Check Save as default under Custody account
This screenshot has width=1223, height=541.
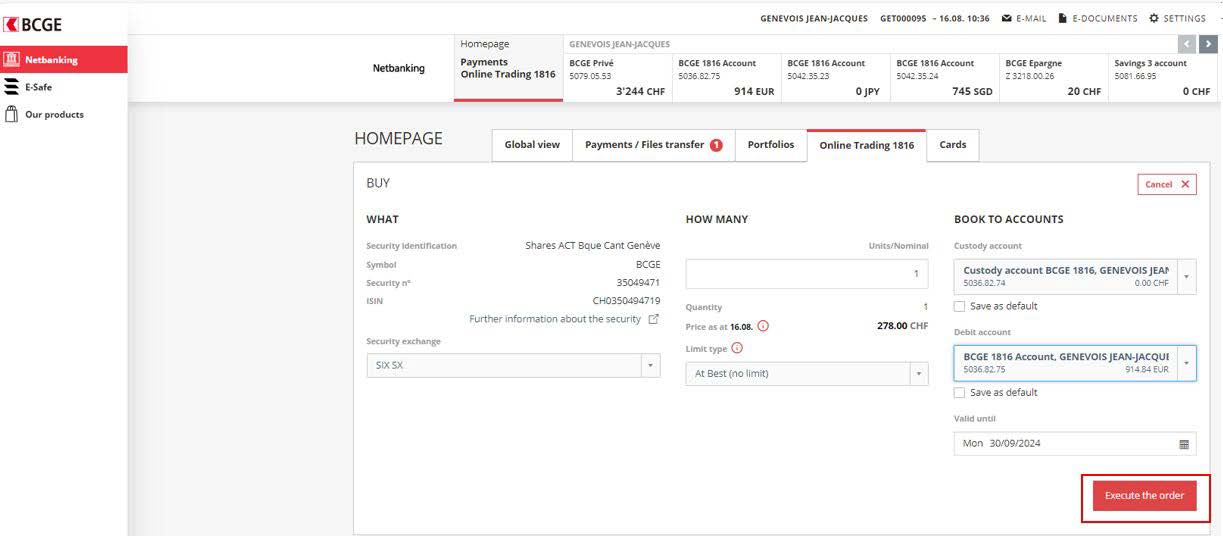coord(960,306)
